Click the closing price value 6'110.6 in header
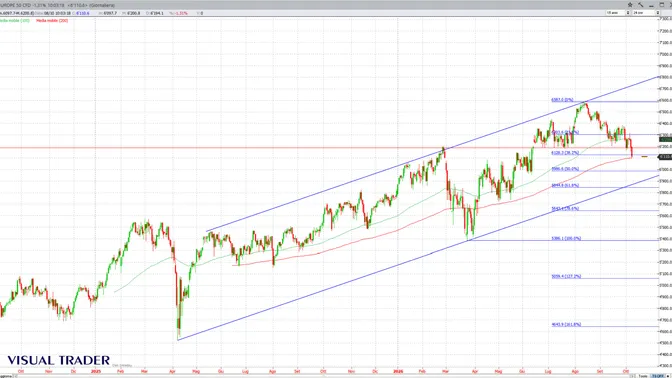This screenshot has width=672, height=378. pyautogui.click(x=82, y=13)
